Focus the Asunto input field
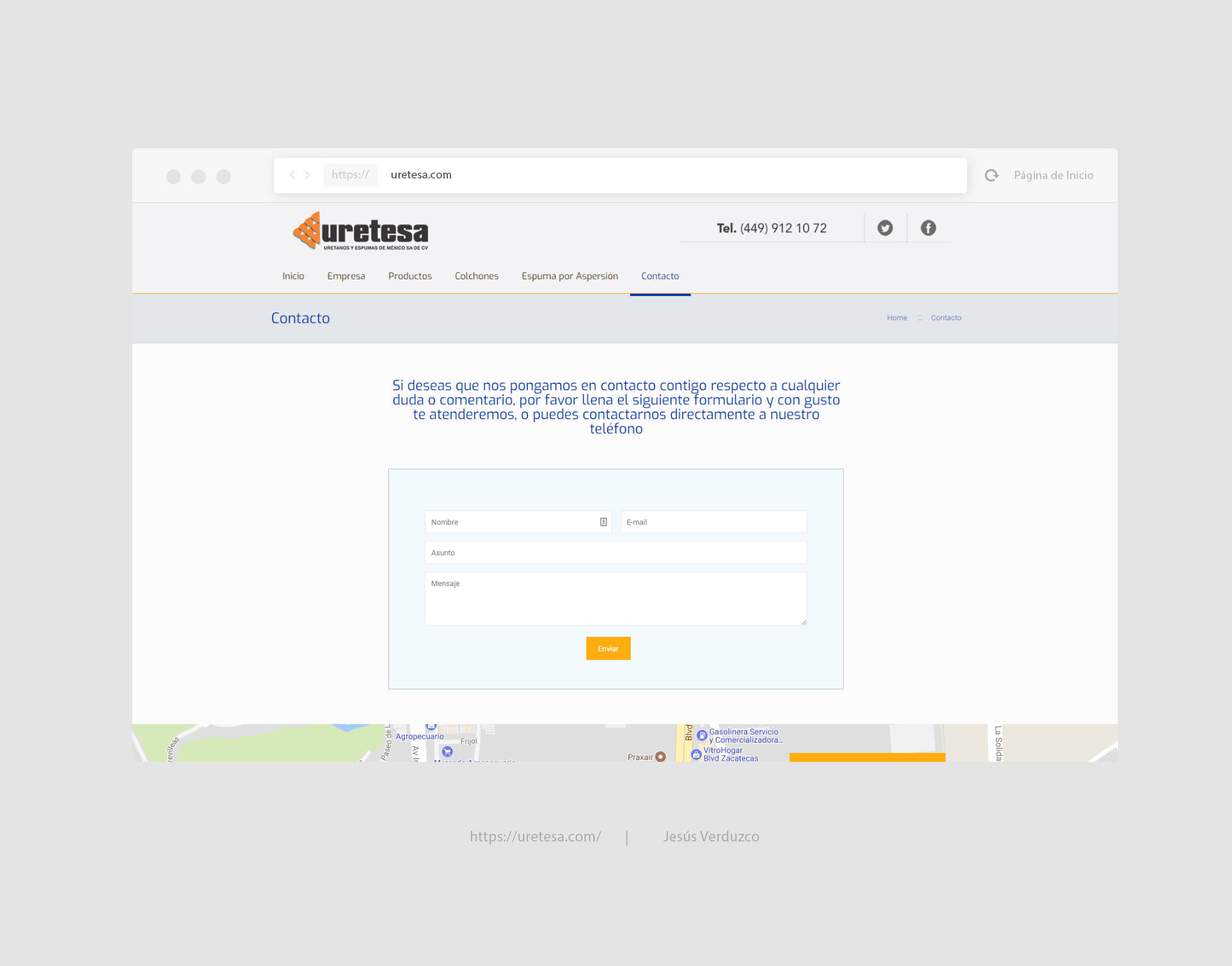The image size is (1232, 966). click(616, 553)
